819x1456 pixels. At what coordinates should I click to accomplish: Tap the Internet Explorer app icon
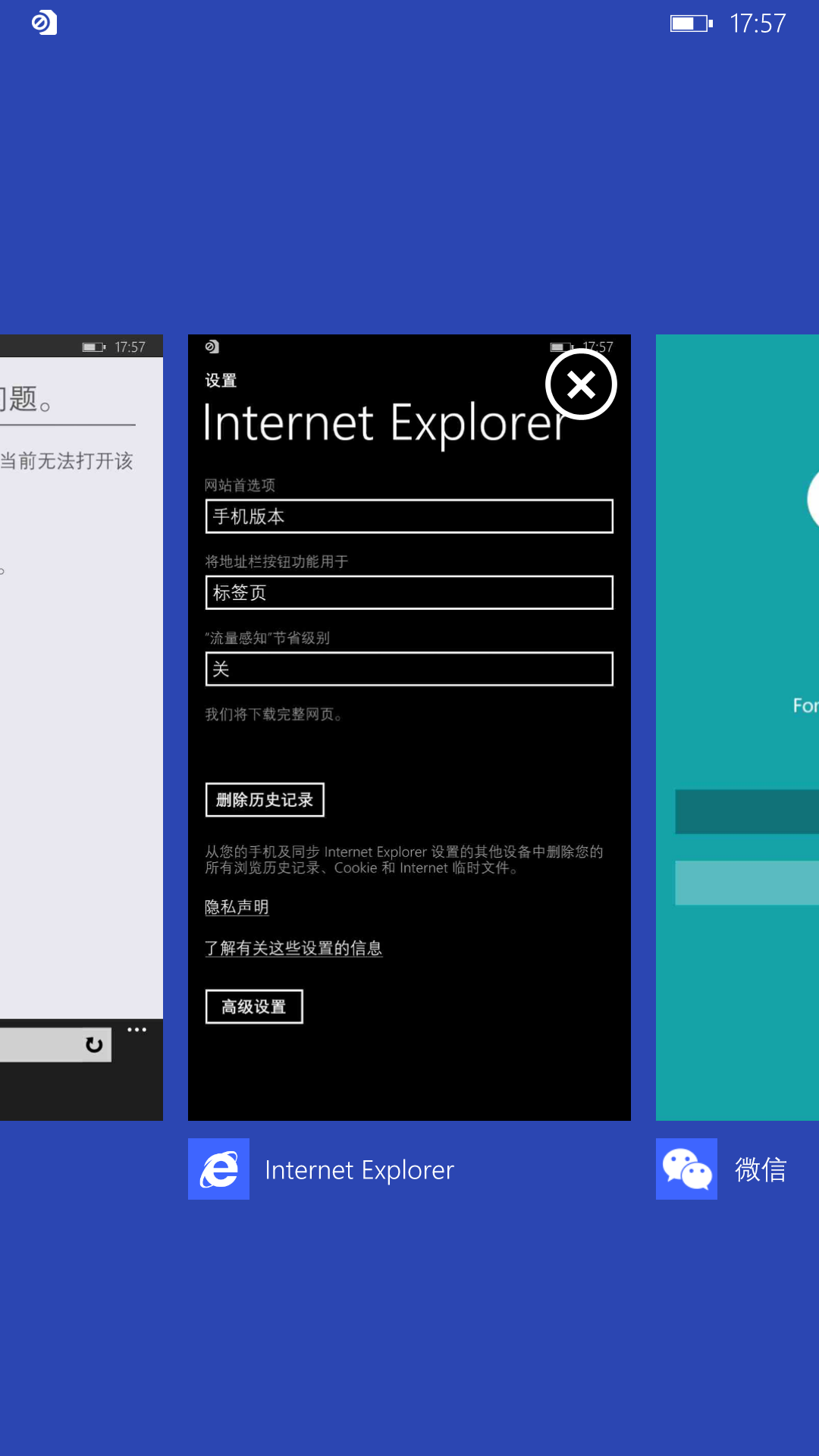[x=218, y=1169]
